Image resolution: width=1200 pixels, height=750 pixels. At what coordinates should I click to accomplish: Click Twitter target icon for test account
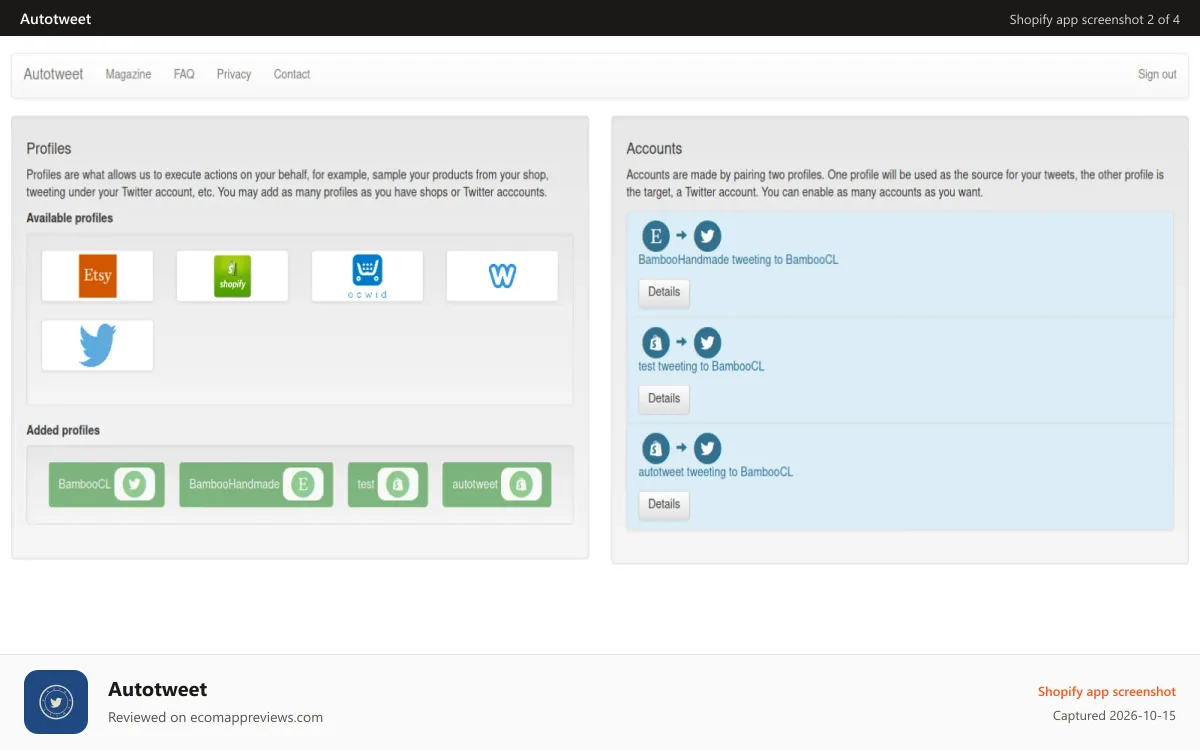(707, 342)
